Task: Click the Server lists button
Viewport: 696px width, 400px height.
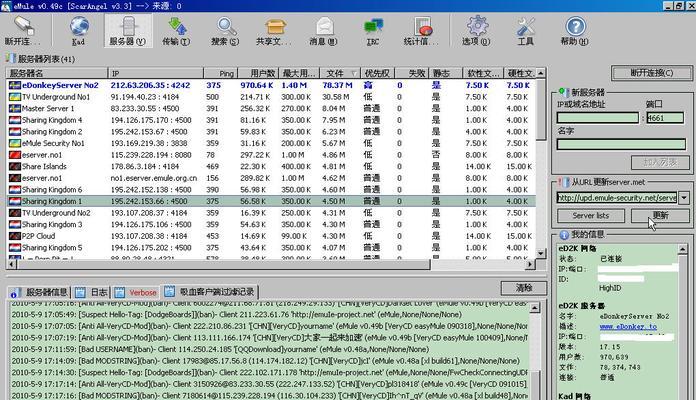Action: pyautogui.click(x=590, y=216)
